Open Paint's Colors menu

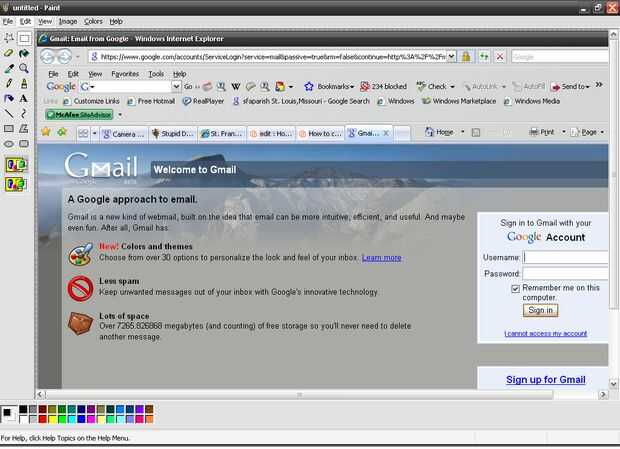coord(93,21)
